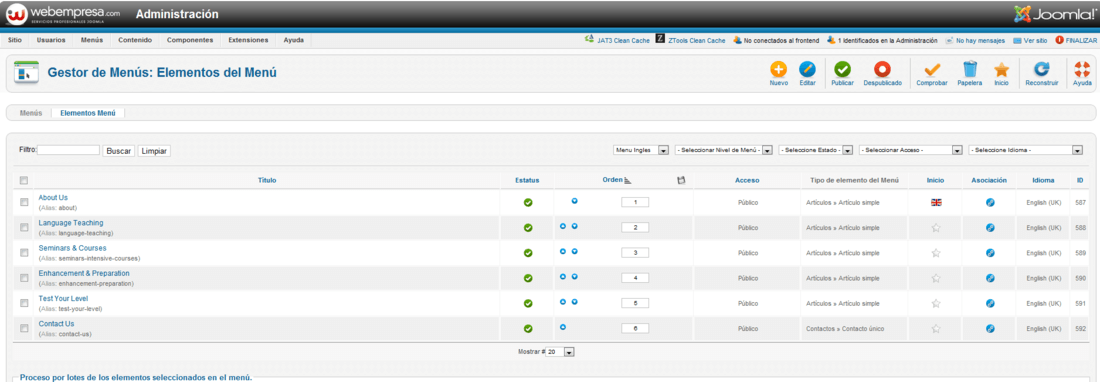Click the Joomla logo

pyautogui.click(x=1054, y=13)
